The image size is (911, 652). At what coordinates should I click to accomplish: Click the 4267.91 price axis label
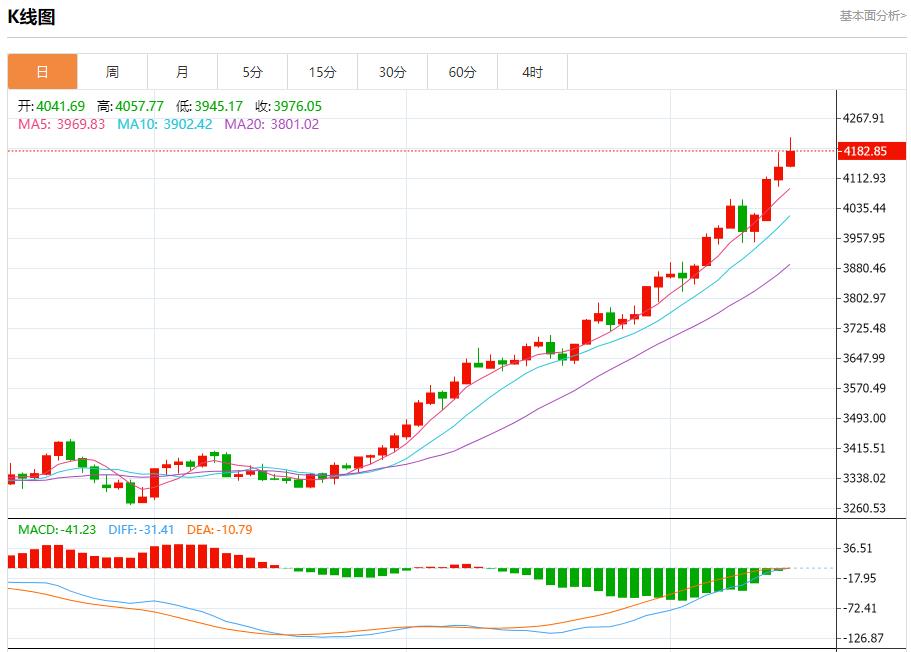click(864, 118)
